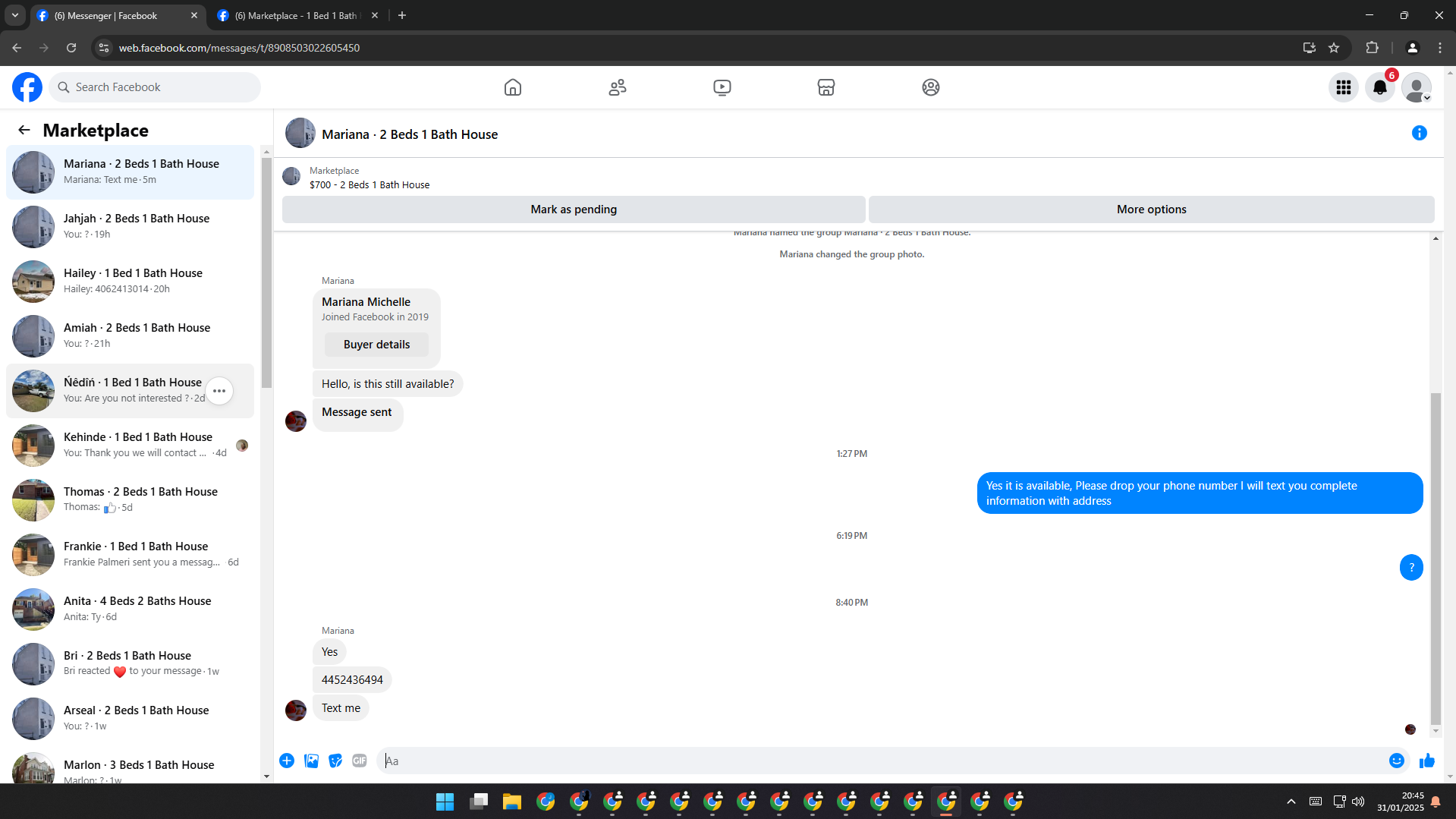The image size is (1456, 819).
Task: Open File Explorer from the taskbar
Action: click(x=512, y=802)
